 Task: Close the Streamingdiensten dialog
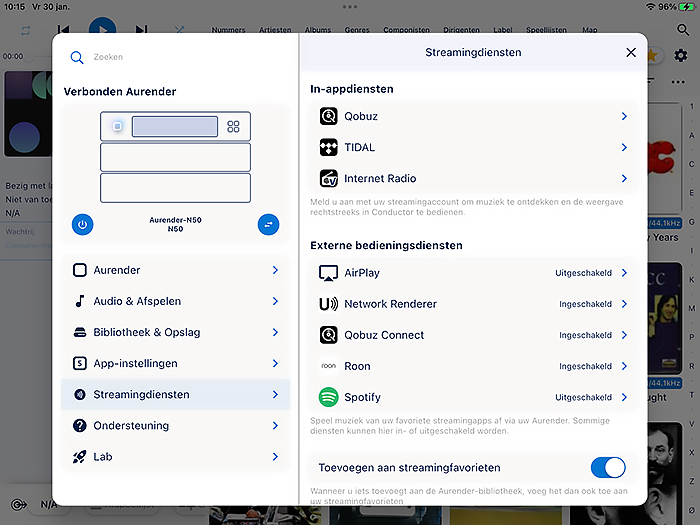(631, 52)
